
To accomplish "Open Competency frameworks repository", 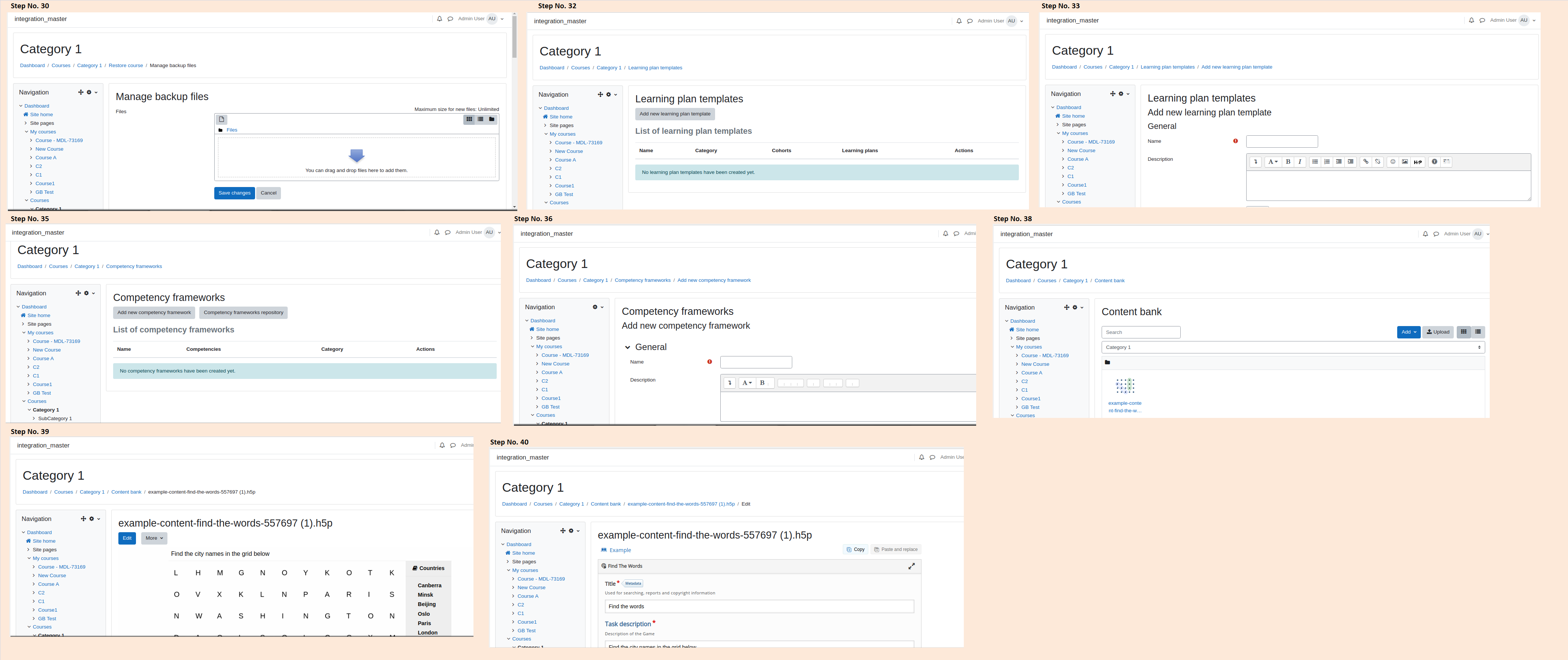I will pos(243,312).
